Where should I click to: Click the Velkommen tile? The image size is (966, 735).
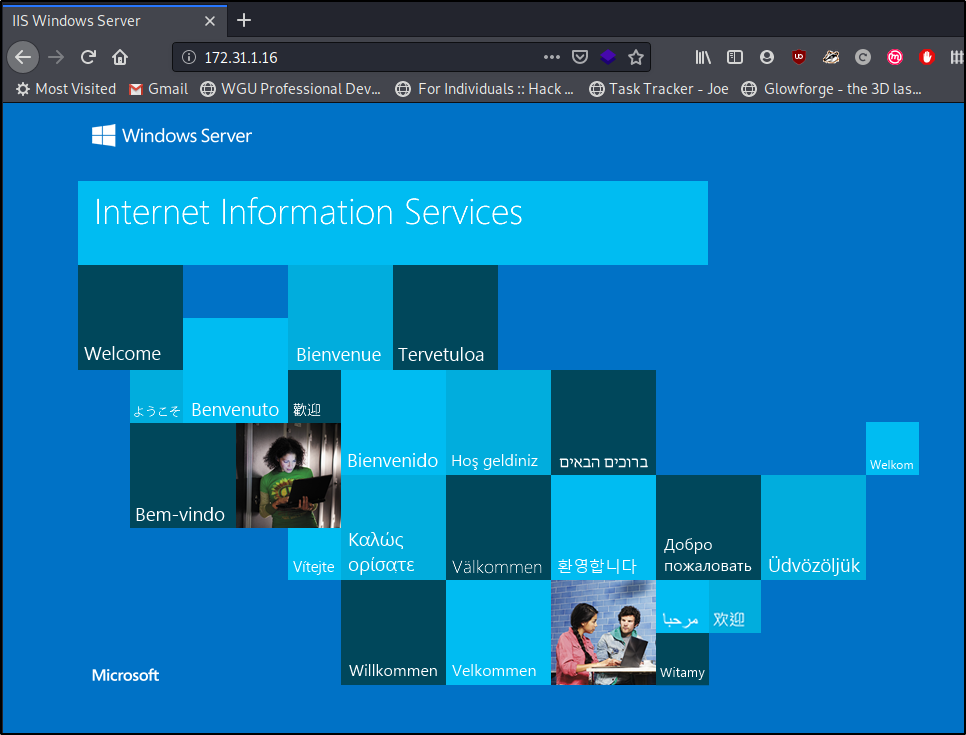(x=498, y=632)
